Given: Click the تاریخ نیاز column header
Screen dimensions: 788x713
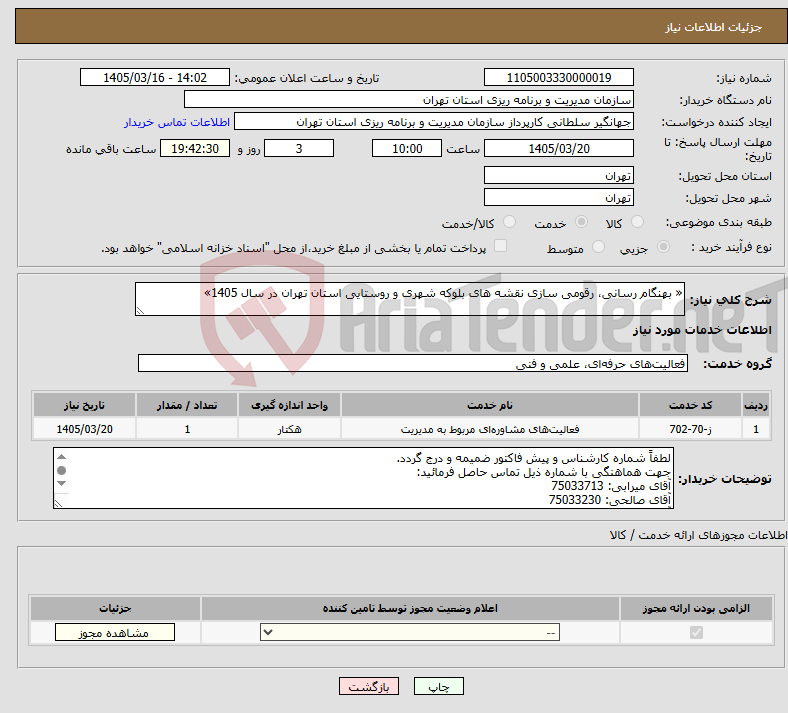Looking at the screenshot, I should pyautogui.click(x=84, y=405).
